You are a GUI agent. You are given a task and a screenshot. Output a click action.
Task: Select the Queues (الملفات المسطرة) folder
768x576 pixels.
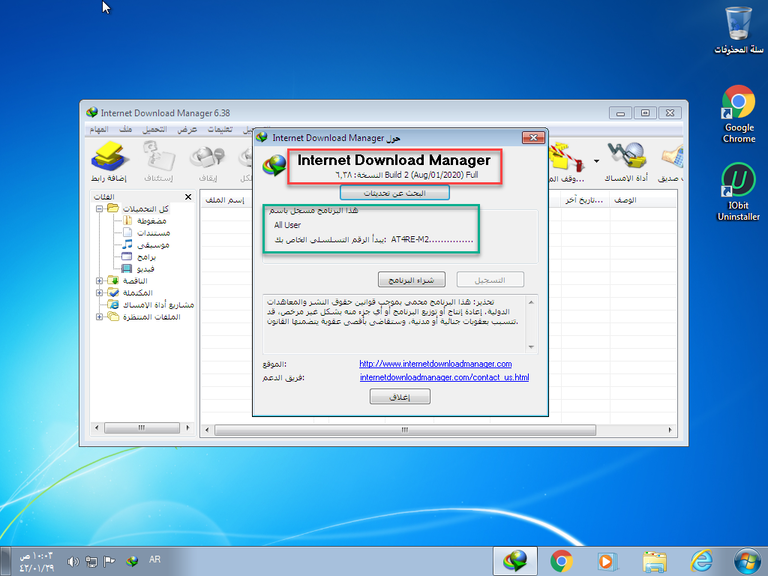point(144,317)
